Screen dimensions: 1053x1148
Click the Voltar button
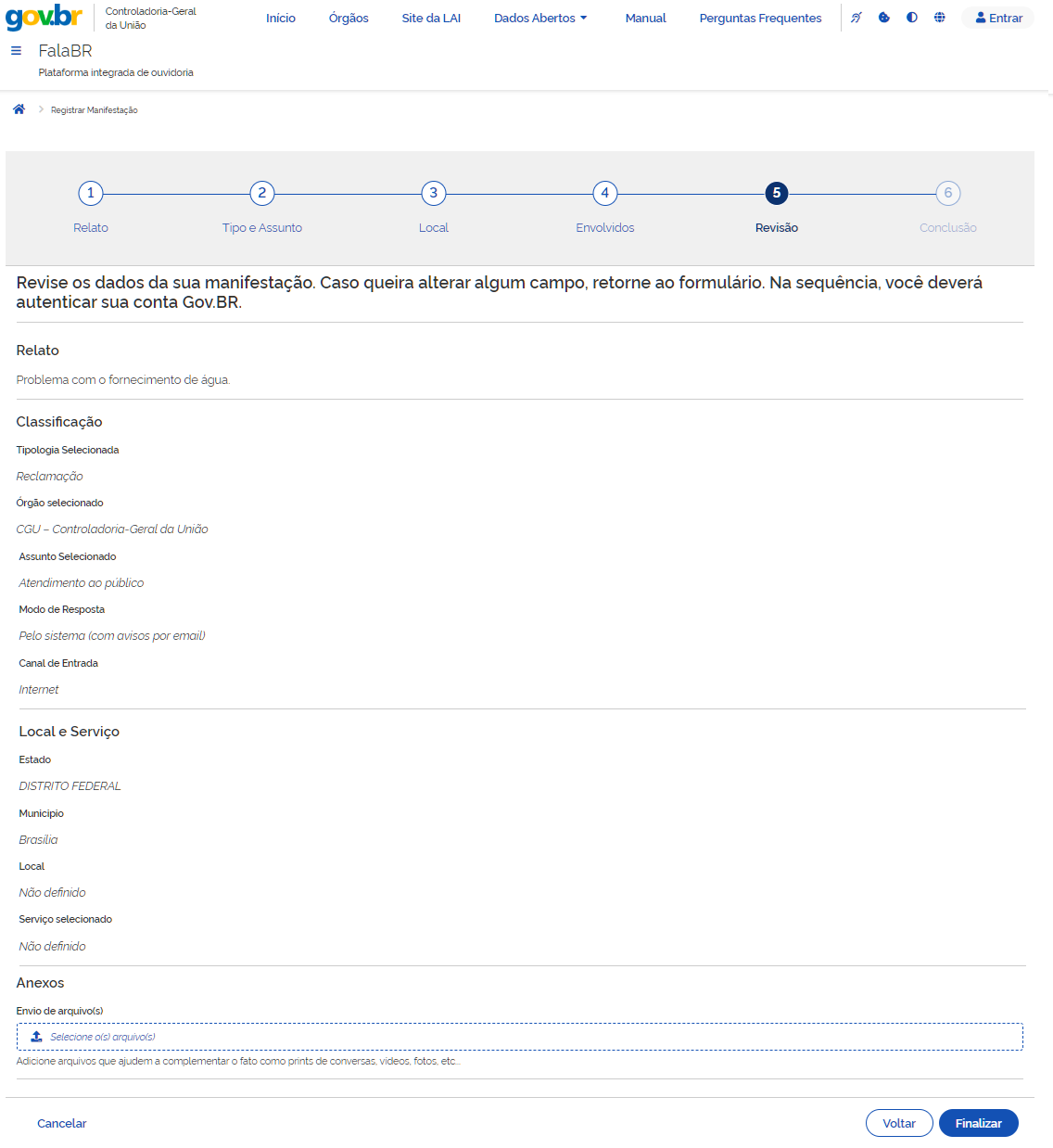(x=898, y=1123)
